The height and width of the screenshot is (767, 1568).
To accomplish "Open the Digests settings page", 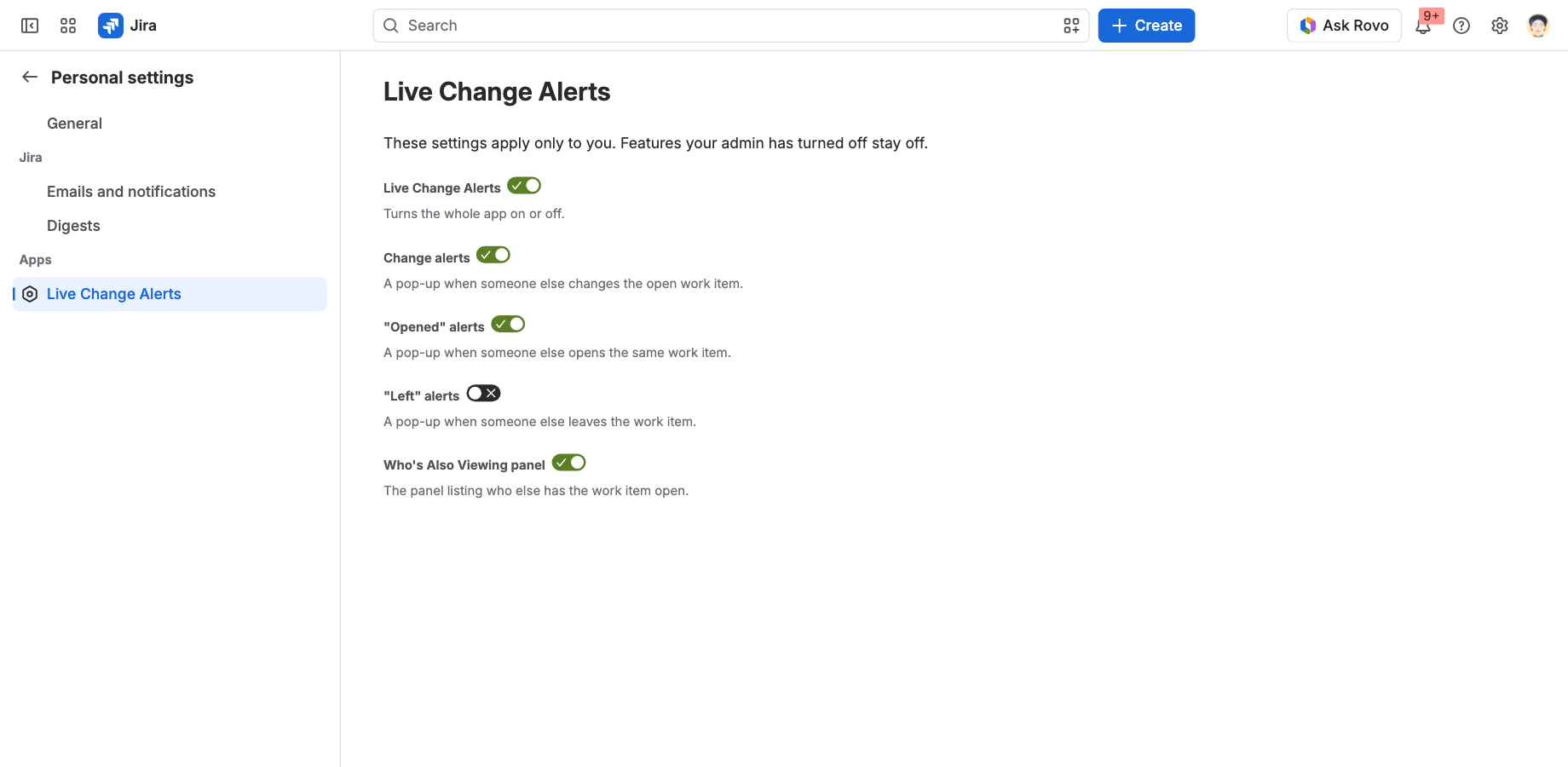I will point(170,226).
